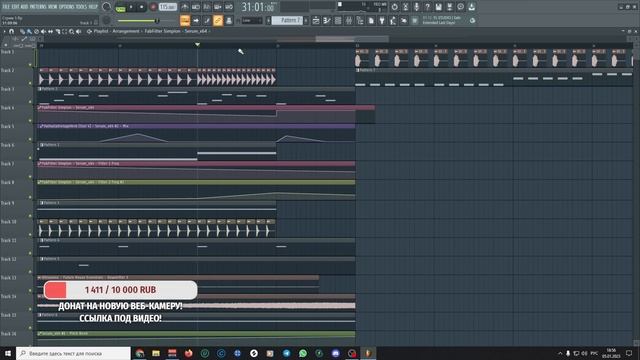Open Serum_x64 breadcrumb in playlist title
The width and height of the screenshot is (640, 360).
(196, 31)
